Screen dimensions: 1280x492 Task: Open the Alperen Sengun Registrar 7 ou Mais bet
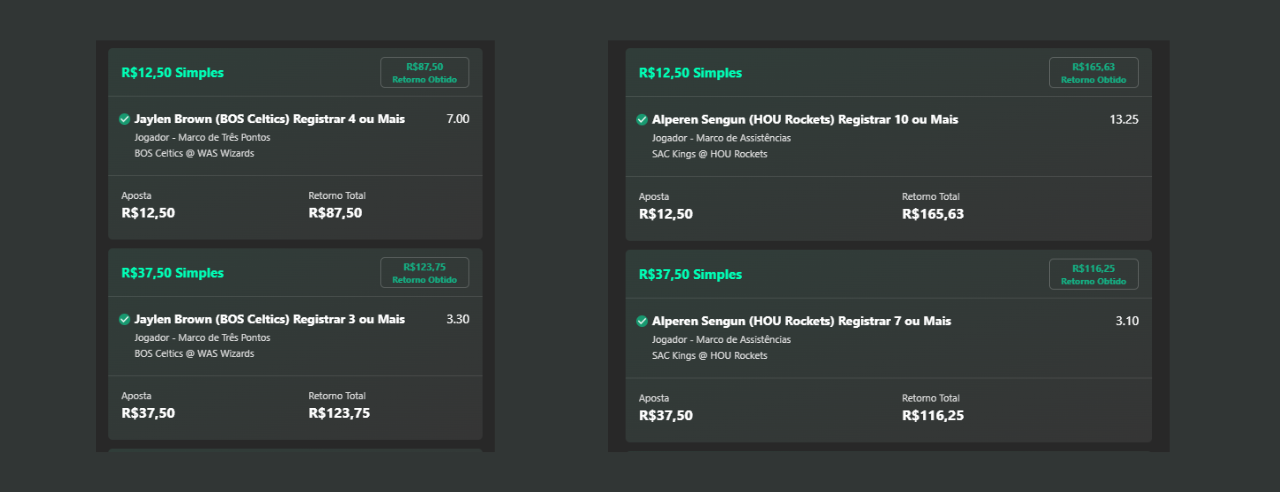point(801,321)
